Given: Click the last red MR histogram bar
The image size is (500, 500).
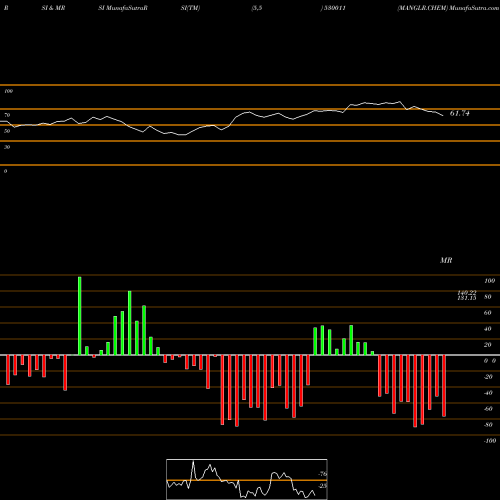Looking at the screenshot, I should tap(444, 386).
